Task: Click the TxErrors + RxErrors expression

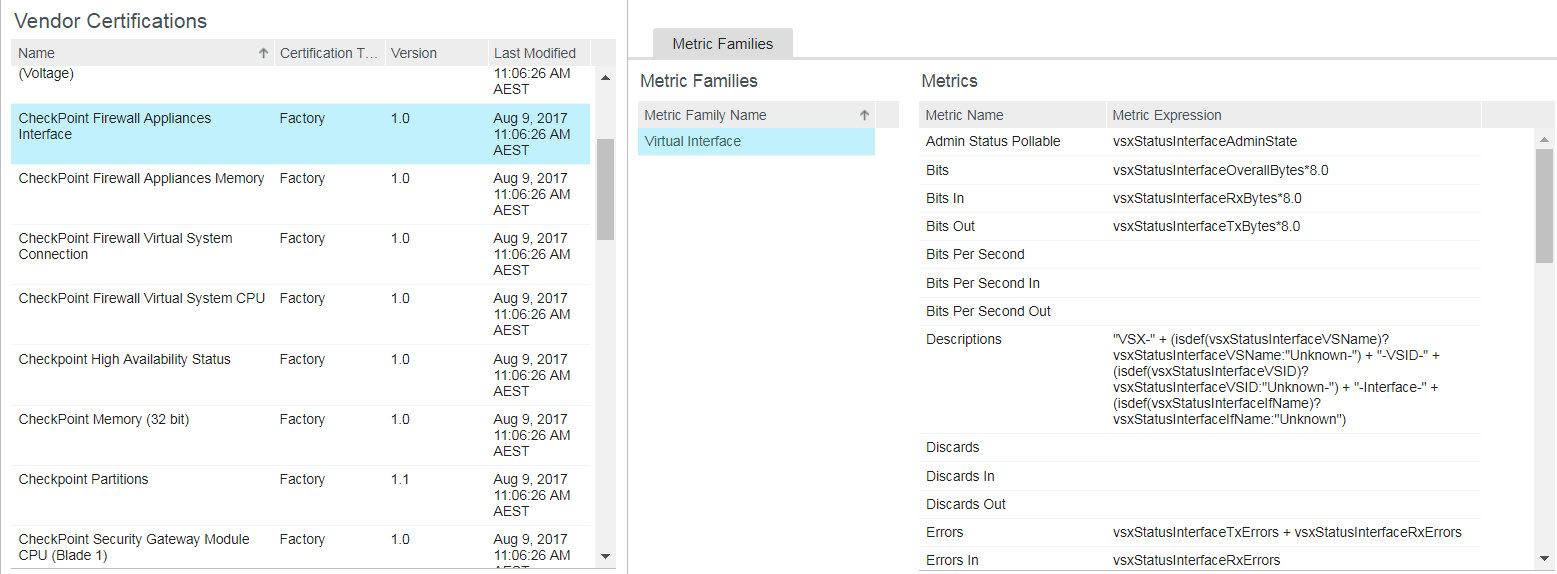Action: (1287, 532)
